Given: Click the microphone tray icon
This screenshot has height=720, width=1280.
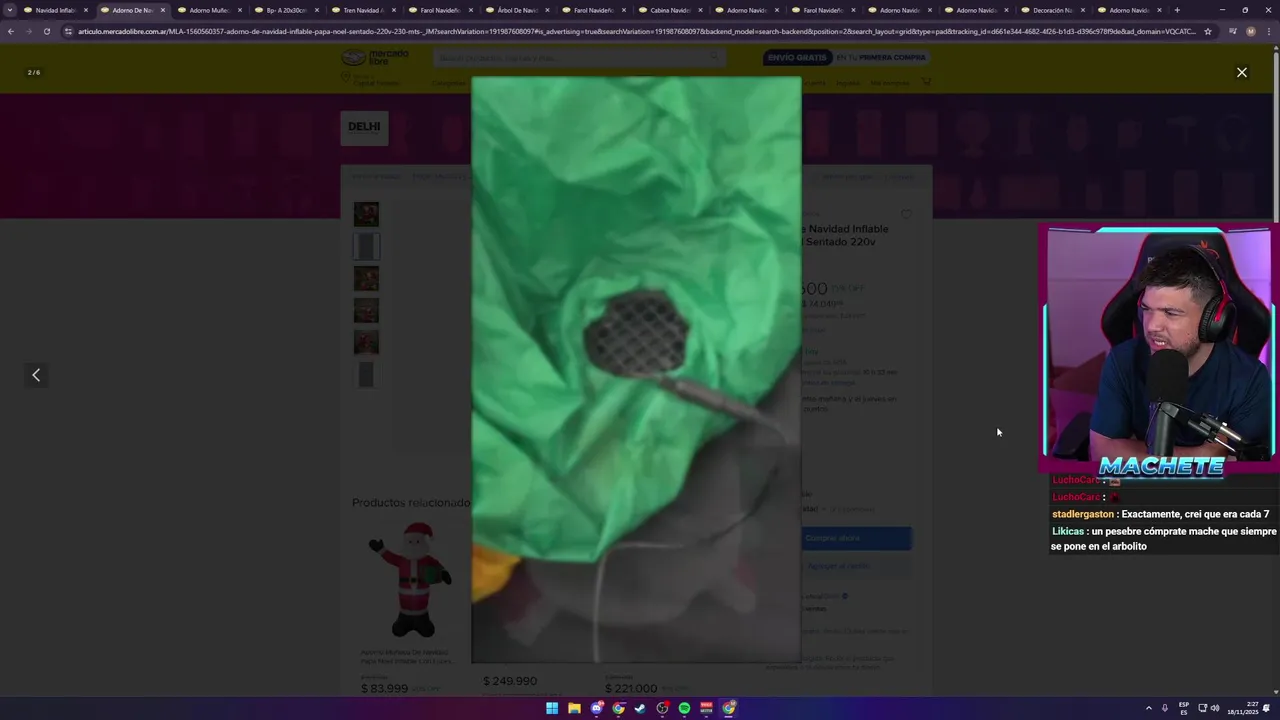Looking at the screenshot, I should click(x=1165, y=708).
